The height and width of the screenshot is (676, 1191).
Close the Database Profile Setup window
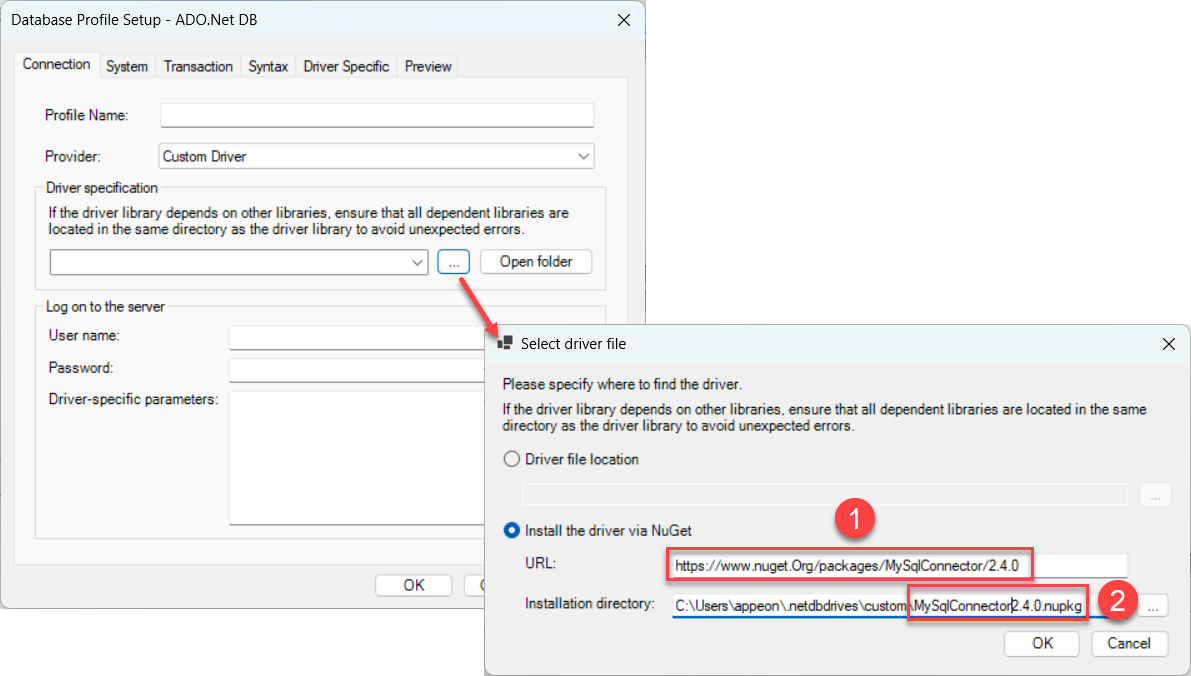(x=623, y=20)
